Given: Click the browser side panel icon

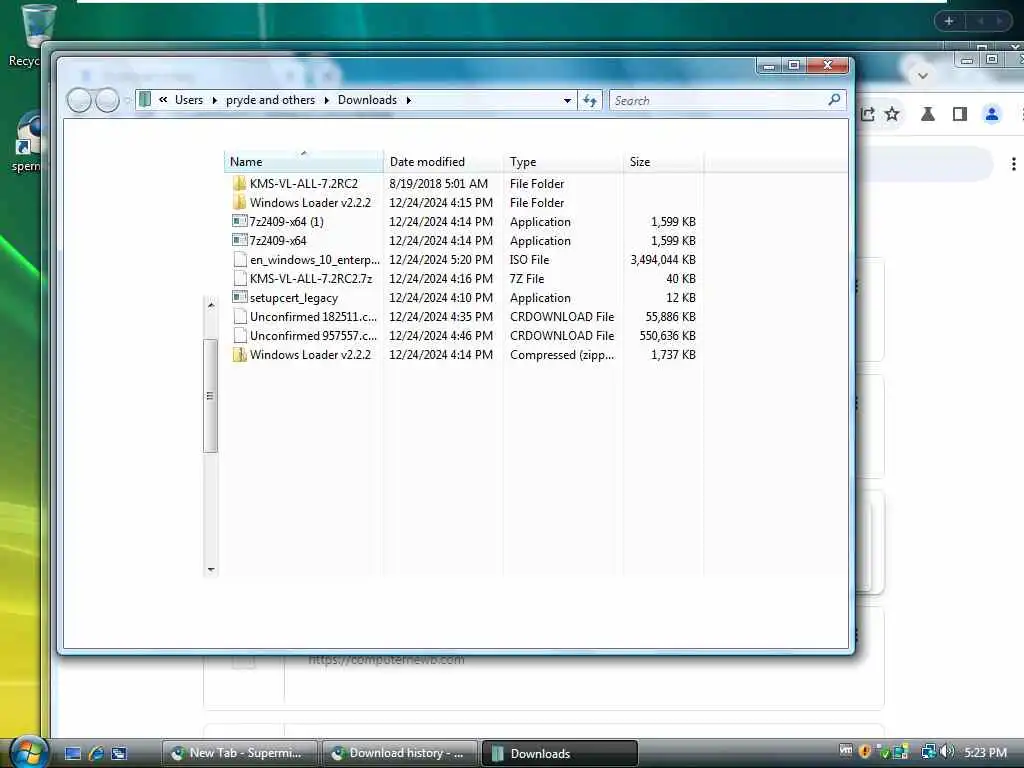Looking at the screenshot, I should click(x=959, y=114).
